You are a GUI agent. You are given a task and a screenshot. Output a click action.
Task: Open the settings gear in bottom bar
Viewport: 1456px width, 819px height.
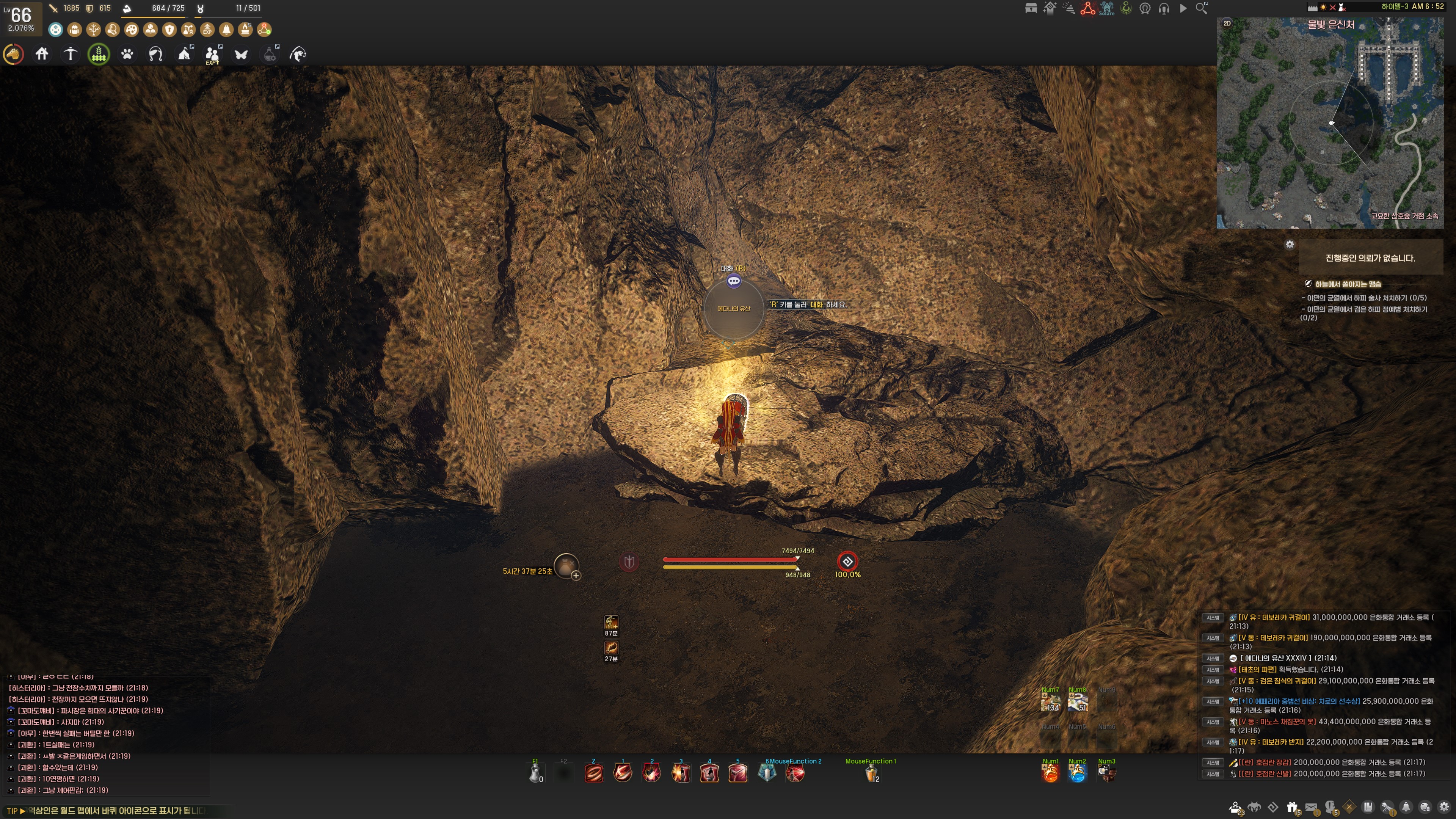pos(1444,807)
